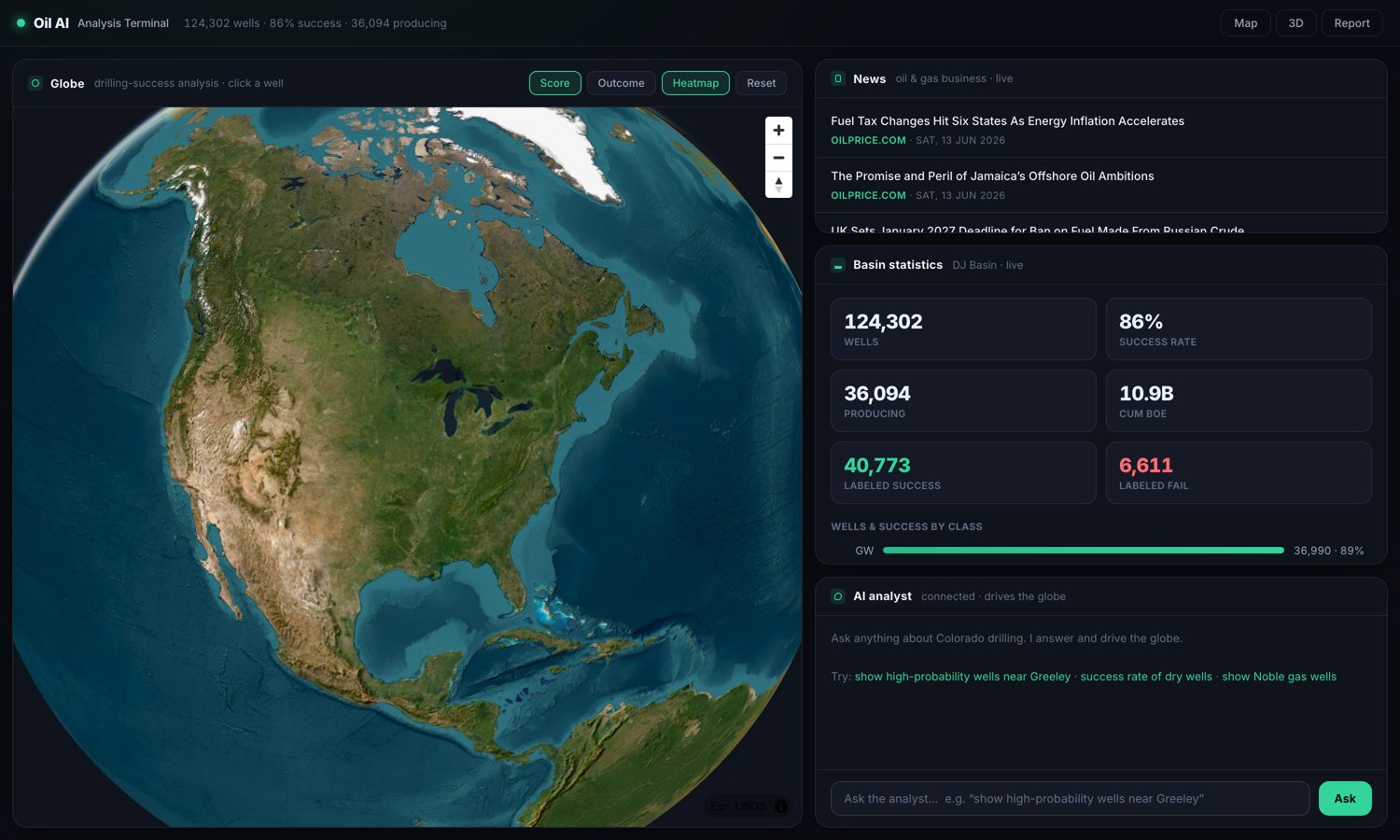Click the News panel icon
Image resolution: width=1400 pixels, height=840 pixels.
coord(838,78)
